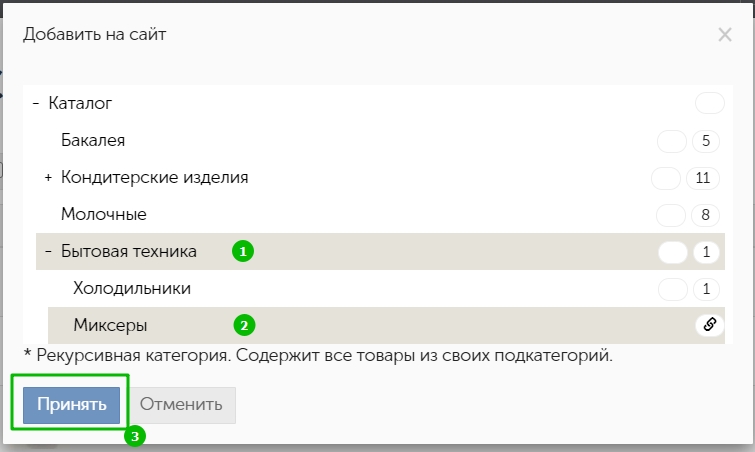The width and height of the screenshot is (755, 452).
Task: Expand the Кондитерские изделия category
Action: point(48,178)
